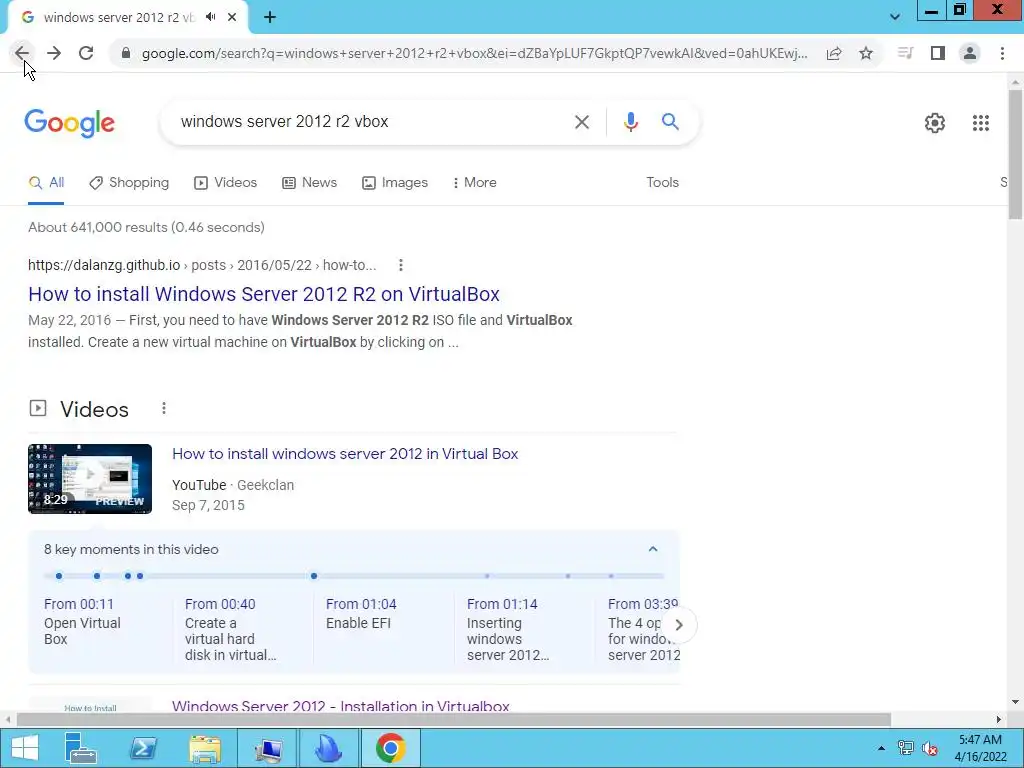Open the Google apps grid
The image size is (1024, 768).
pyautogui.click(x=980, y=123)
